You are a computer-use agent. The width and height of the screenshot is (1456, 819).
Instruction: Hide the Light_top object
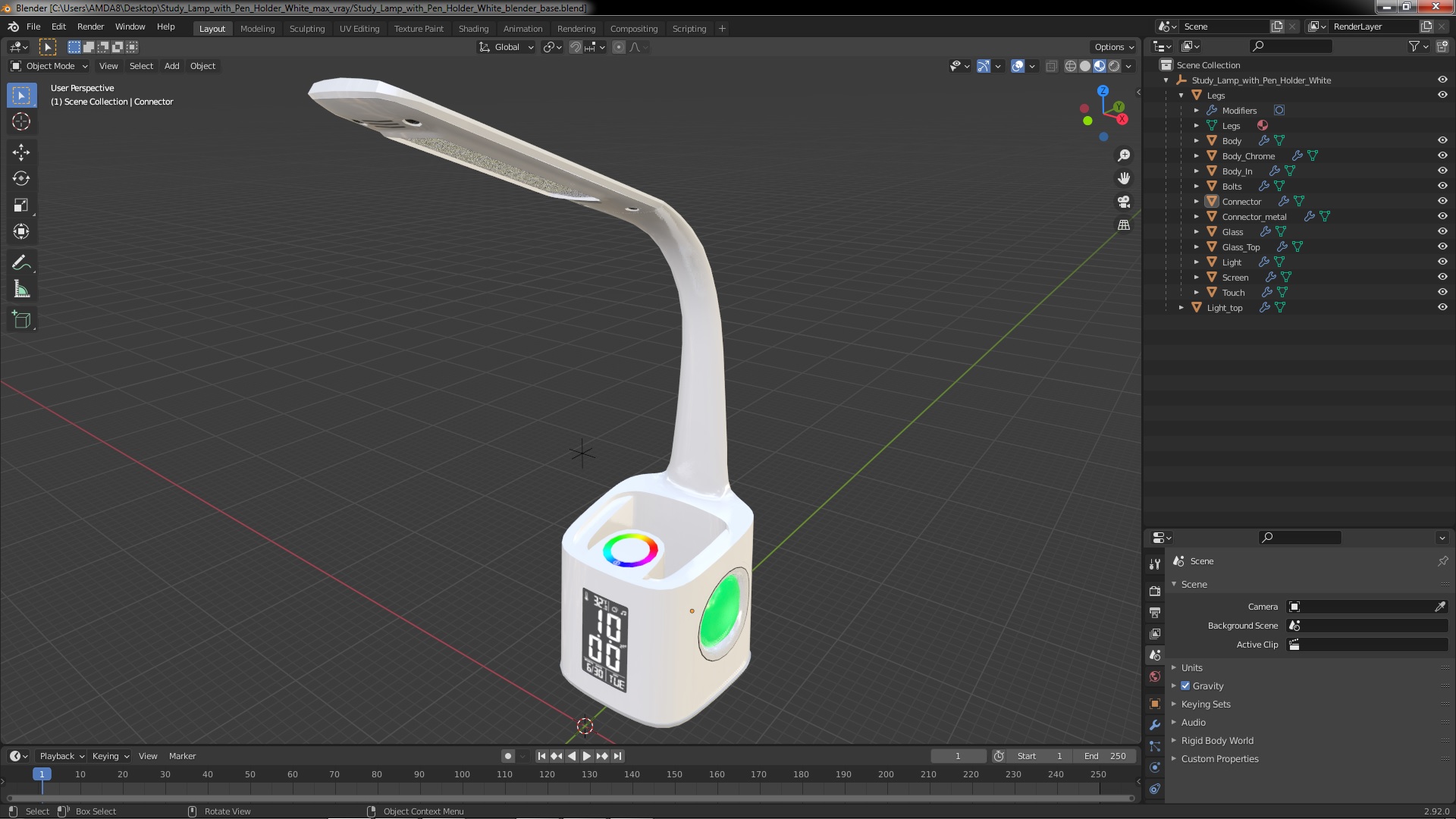[x=1442, y=307]
